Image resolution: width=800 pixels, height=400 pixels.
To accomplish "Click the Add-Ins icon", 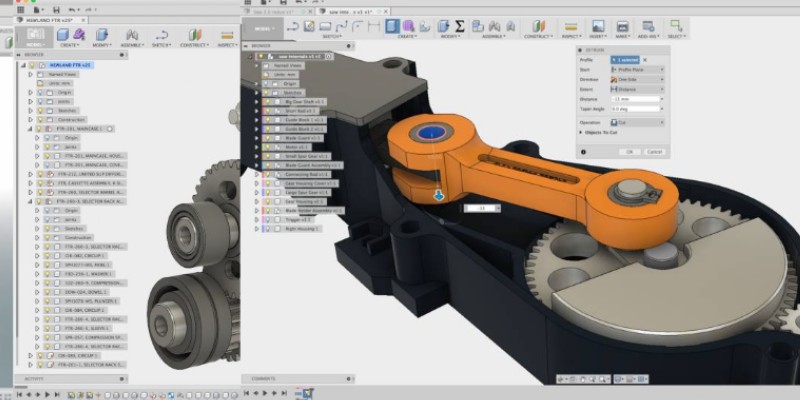I will click(648, 26).
